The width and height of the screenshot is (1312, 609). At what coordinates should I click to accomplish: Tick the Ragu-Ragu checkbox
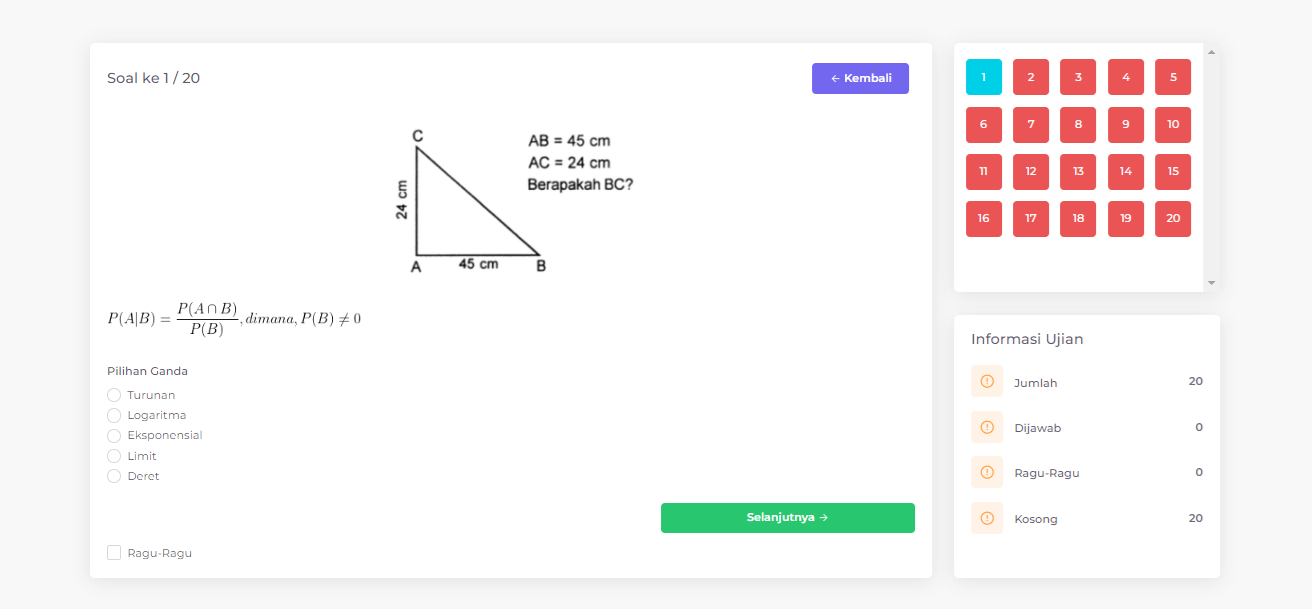[x=114, y=553]
